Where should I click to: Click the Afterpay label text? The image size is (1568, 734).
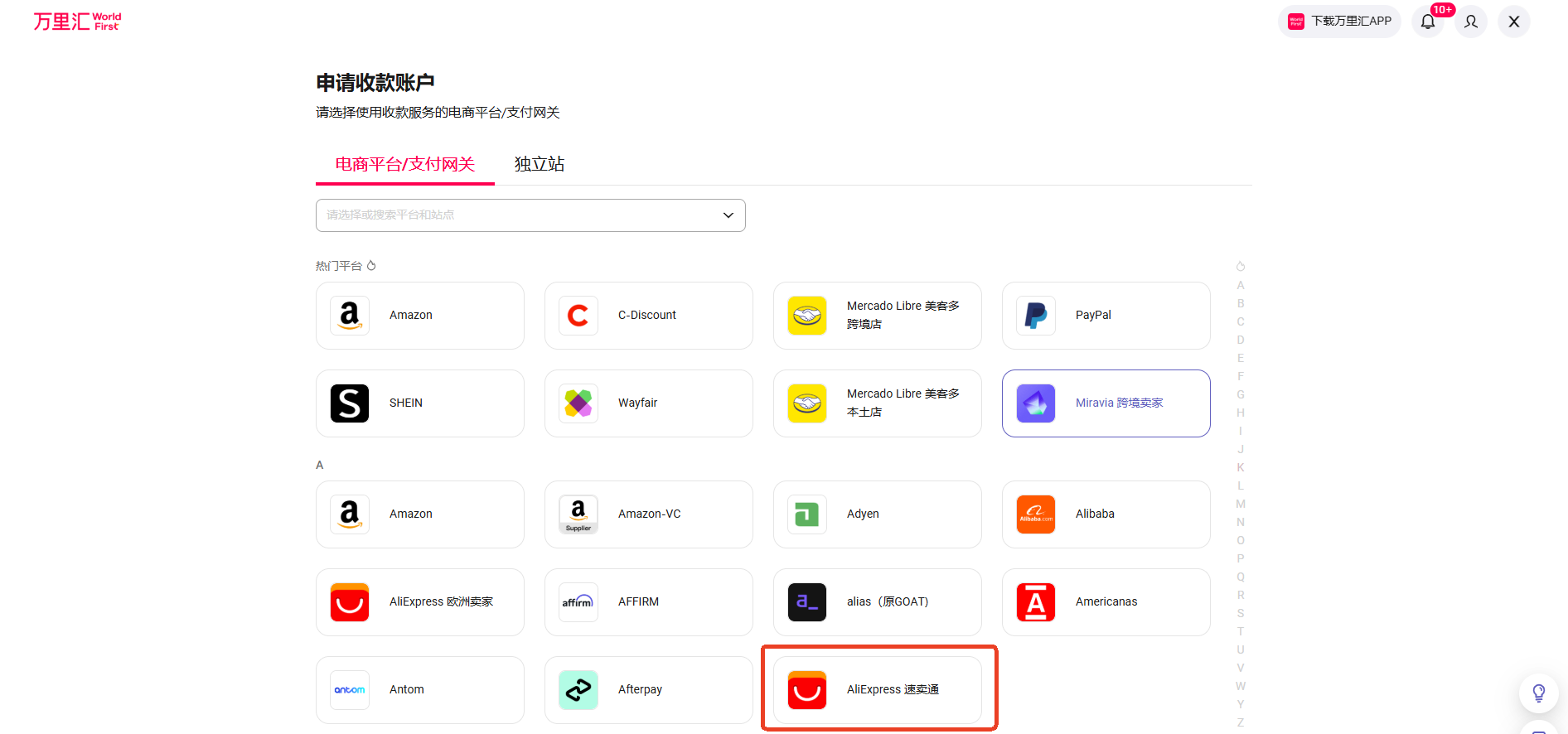point(640,690)
